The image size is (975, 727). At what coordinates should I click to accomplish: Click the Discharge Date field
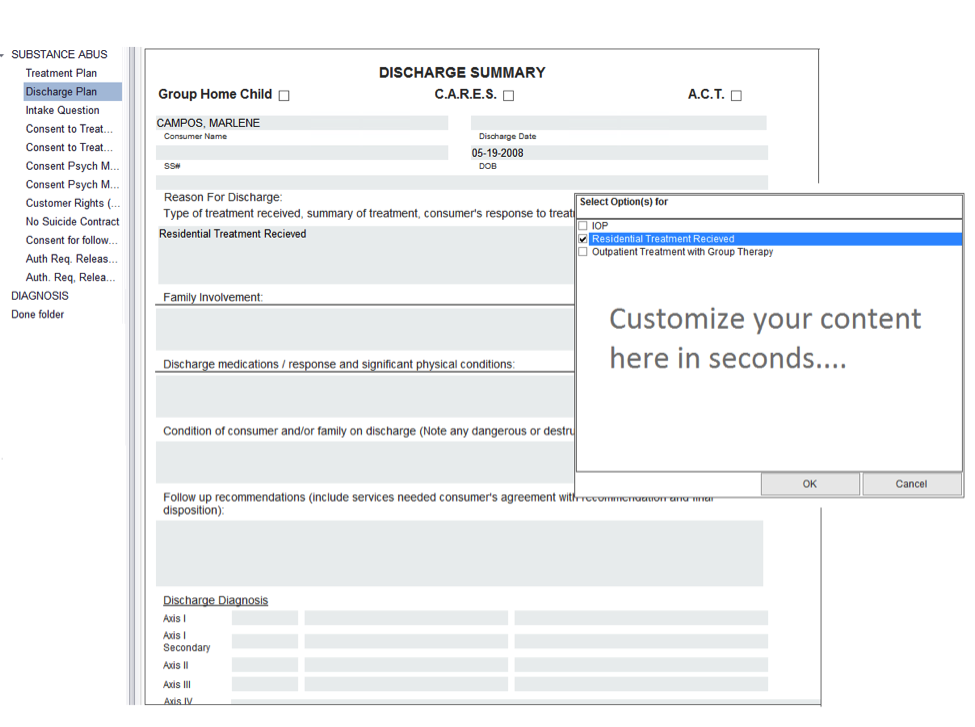[619, 123]
